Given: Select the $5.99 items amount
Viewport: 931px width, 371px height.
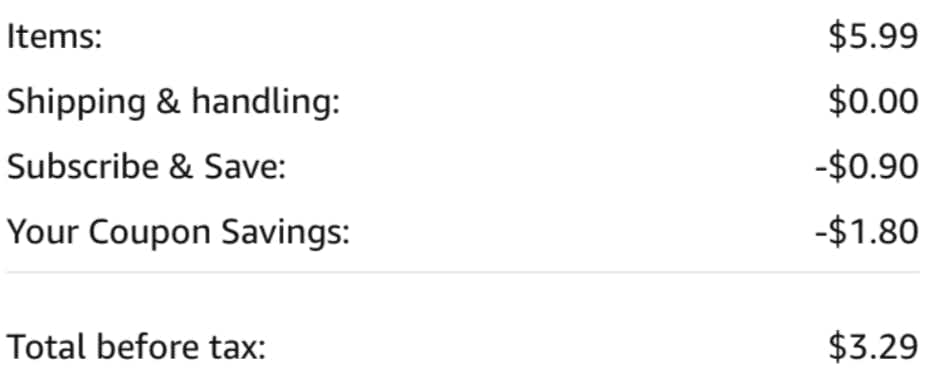Looking at the screenshot, I should (874, 37).
